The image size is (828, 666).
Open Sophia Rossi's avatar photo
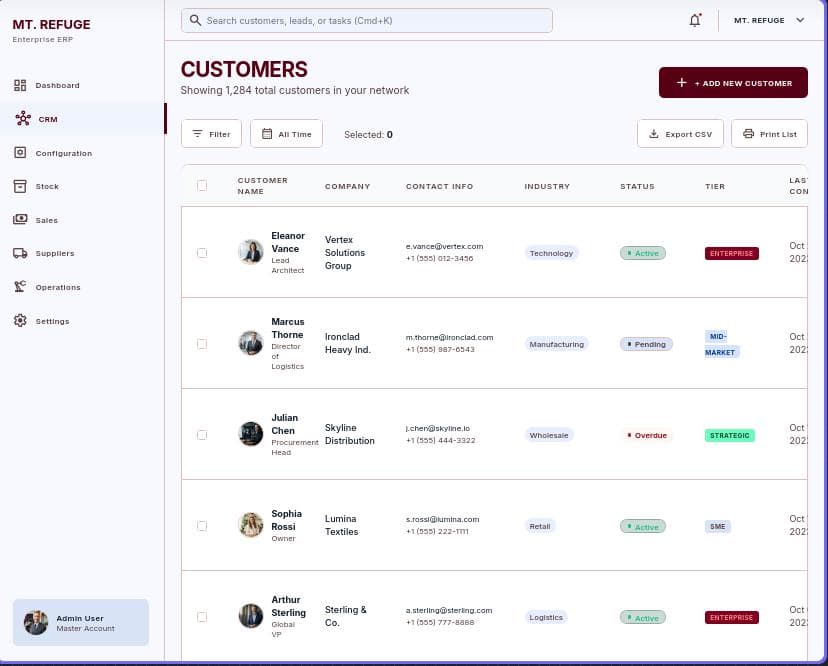pyautogui.click(x=251, y=524)
